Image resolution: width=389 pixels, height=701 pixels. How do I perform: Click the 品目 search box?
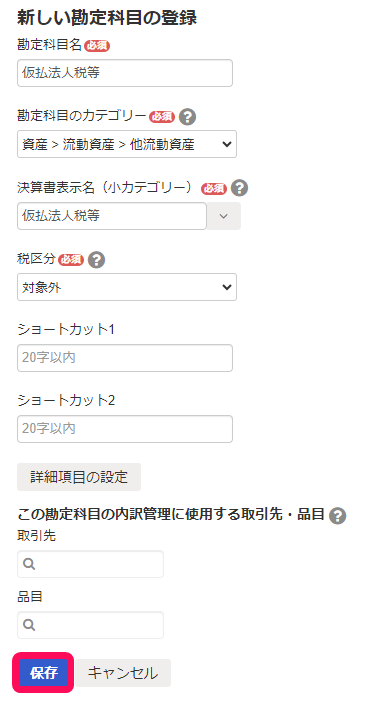pyautogui.click(x=90, y=625)
